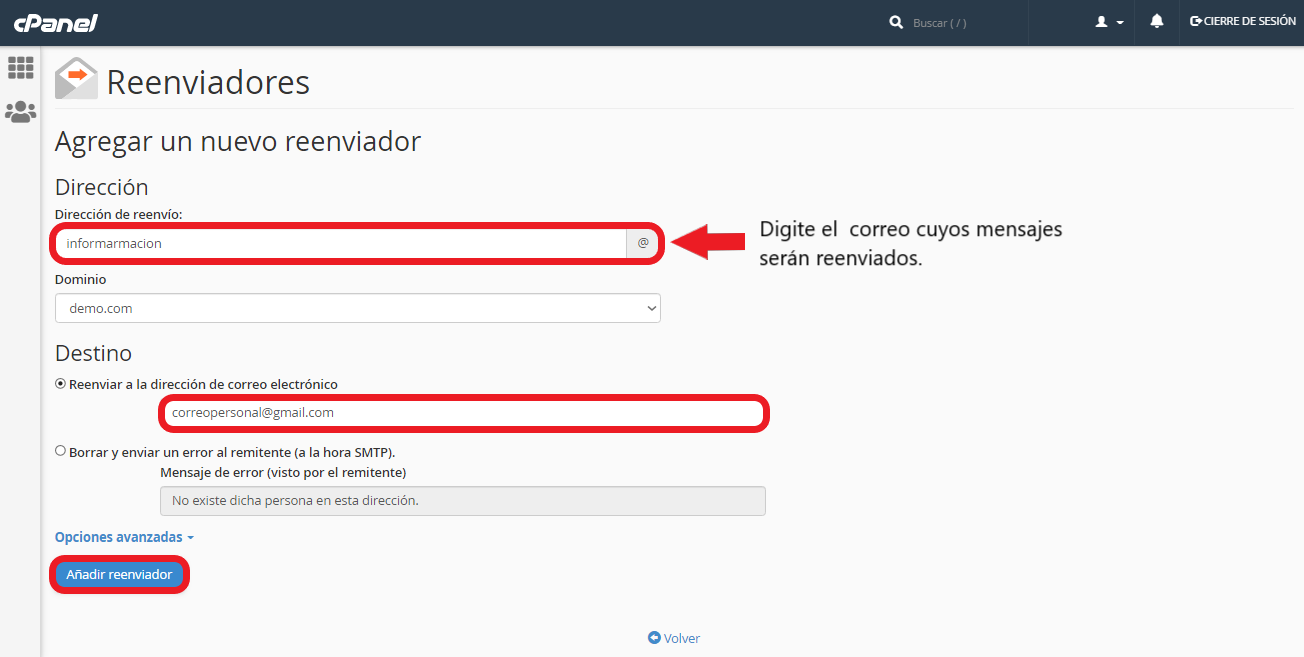The height and width of the screenshot is (657, 1304).
Task: Open the apps grid sidebar icon
Action: point(20,68)
